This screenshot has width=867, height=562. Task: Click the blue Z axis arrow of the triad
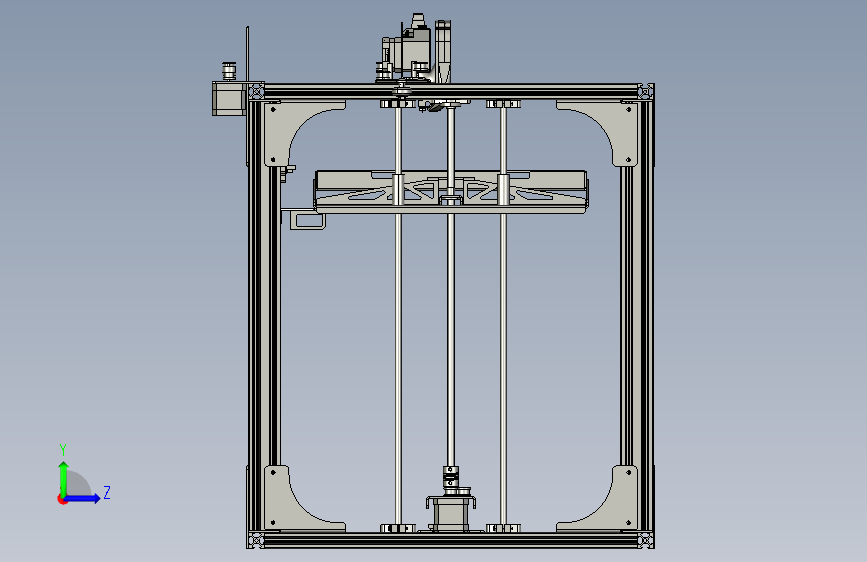tap(83, 498)
